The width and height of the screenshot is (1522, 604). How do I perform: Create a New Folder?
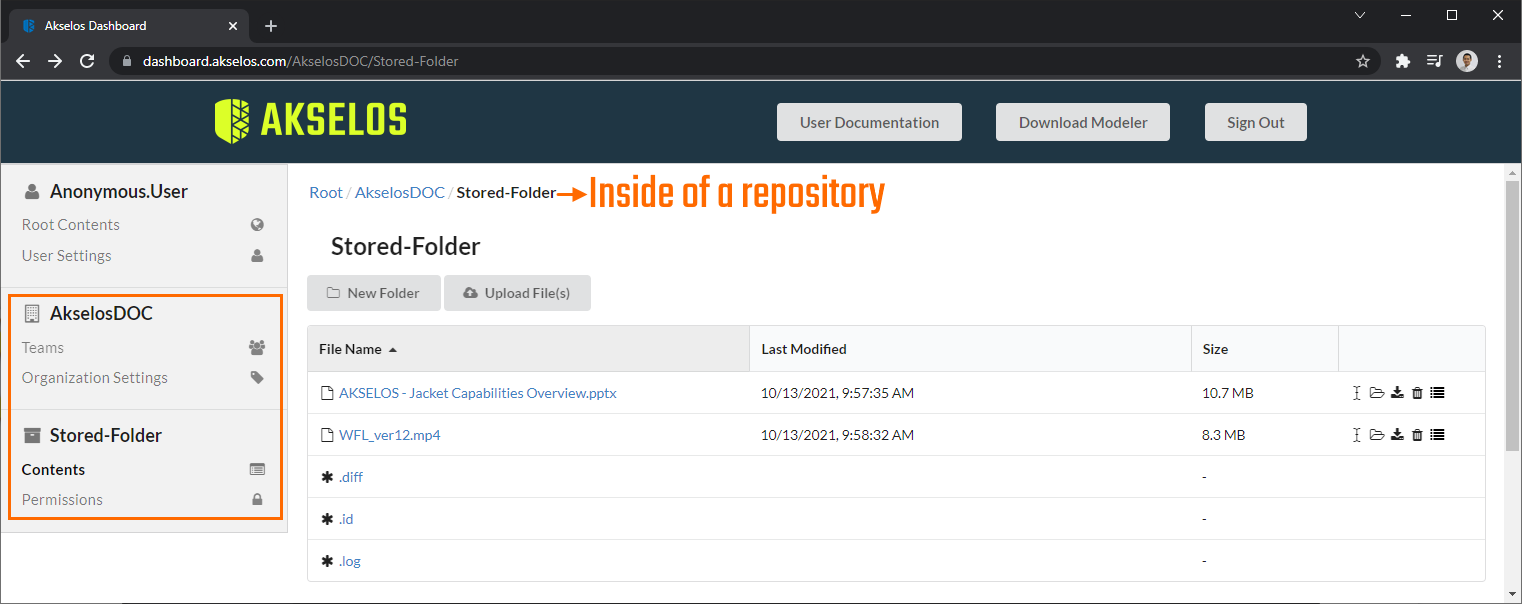point(374,293)
